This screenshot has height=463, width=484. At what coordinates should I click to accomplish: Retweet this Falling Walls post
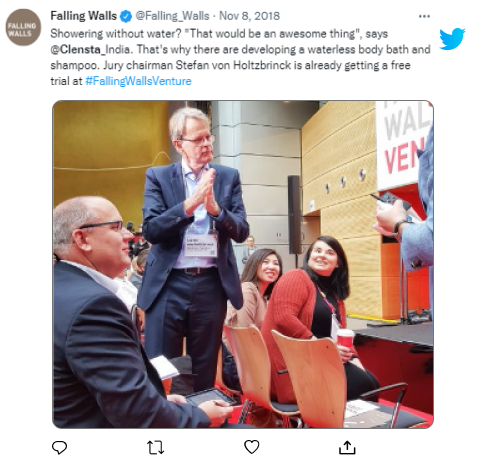(156, 447)
